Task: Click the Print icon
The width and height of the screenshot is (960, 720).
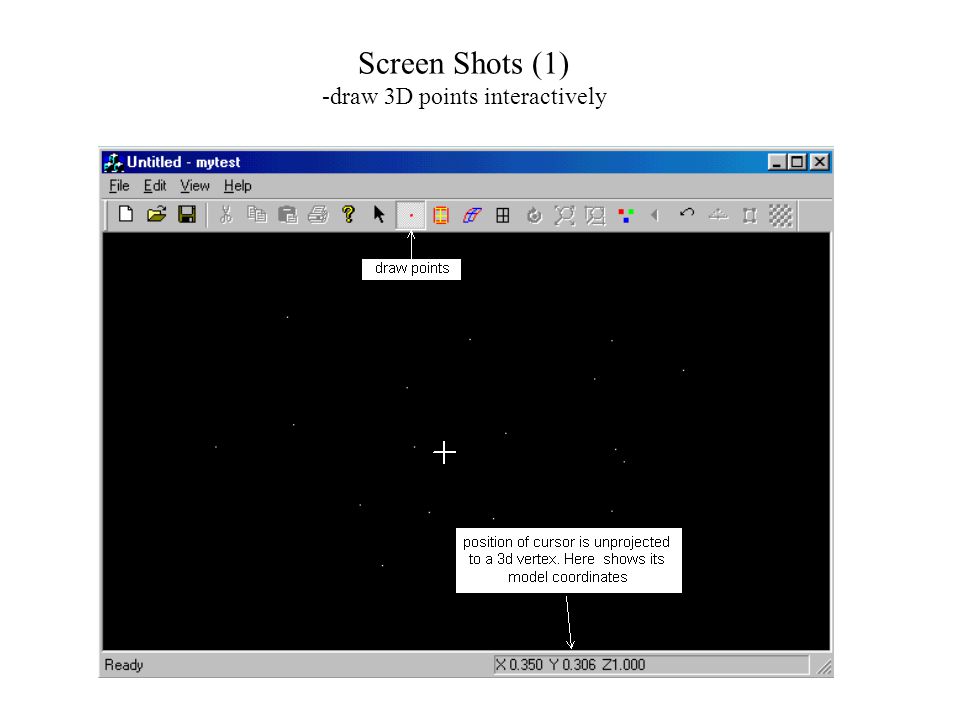Action: [x=318, y=214]
